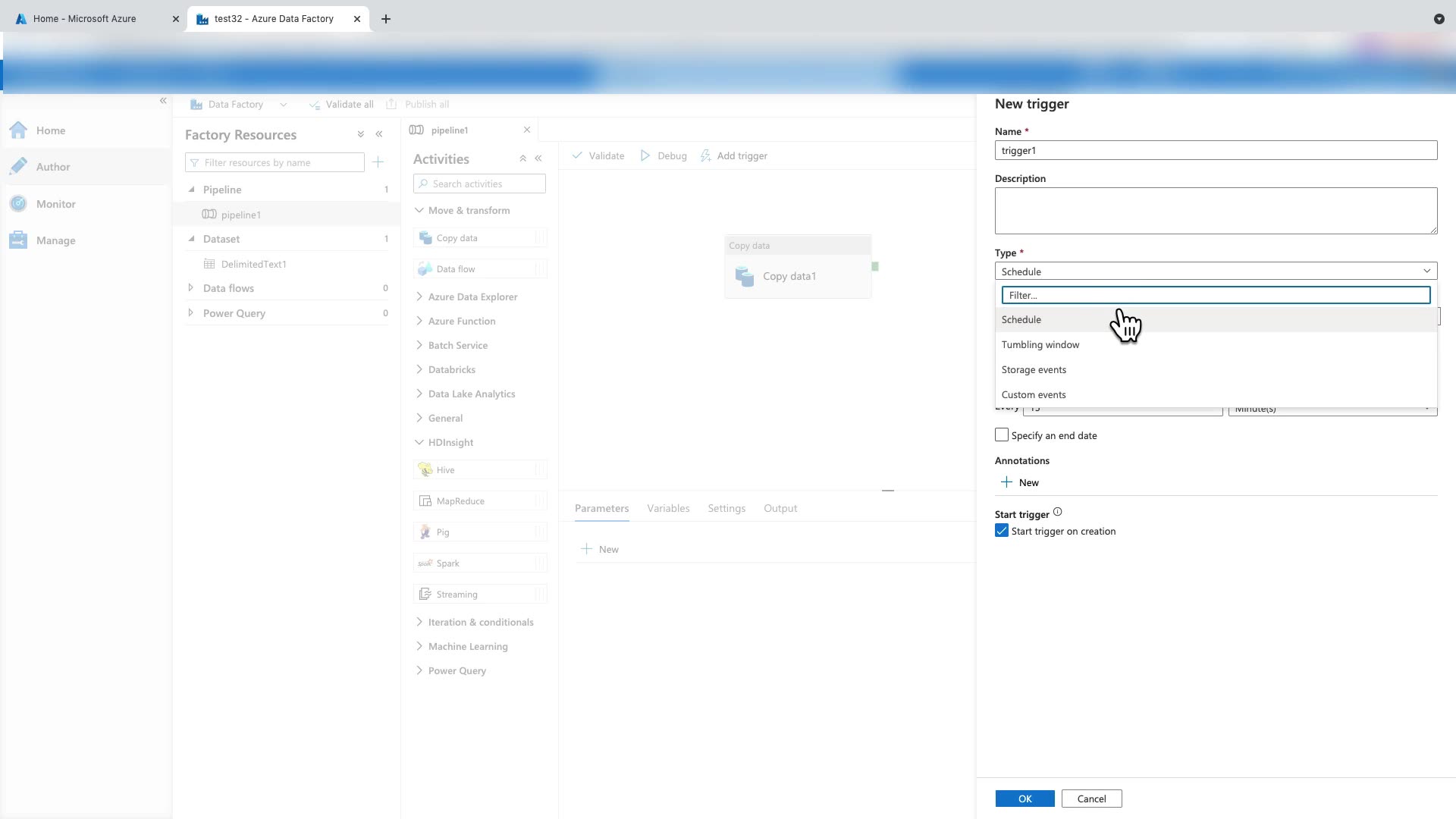Open the Monitor gauge icon
1456x819 pixels.
(x=19, y=203)
